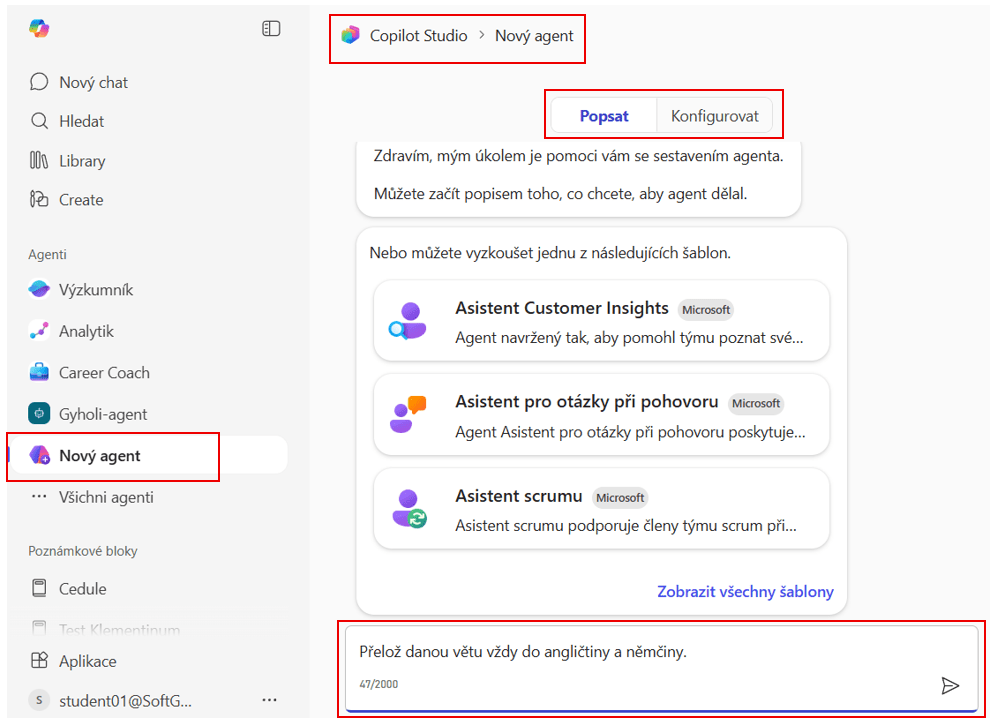
Task: Switch to the Konfigurovat tab
Action: click(714, 116)
